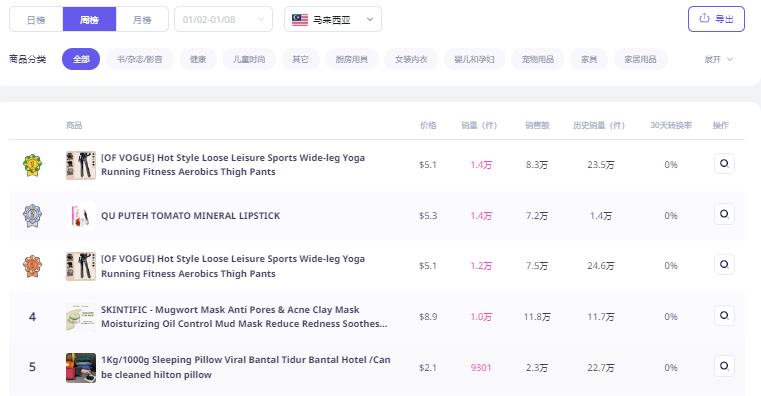Click the gold first-place rank badge
This screenshot has width=761, height=396.
[x=33, y=165]
